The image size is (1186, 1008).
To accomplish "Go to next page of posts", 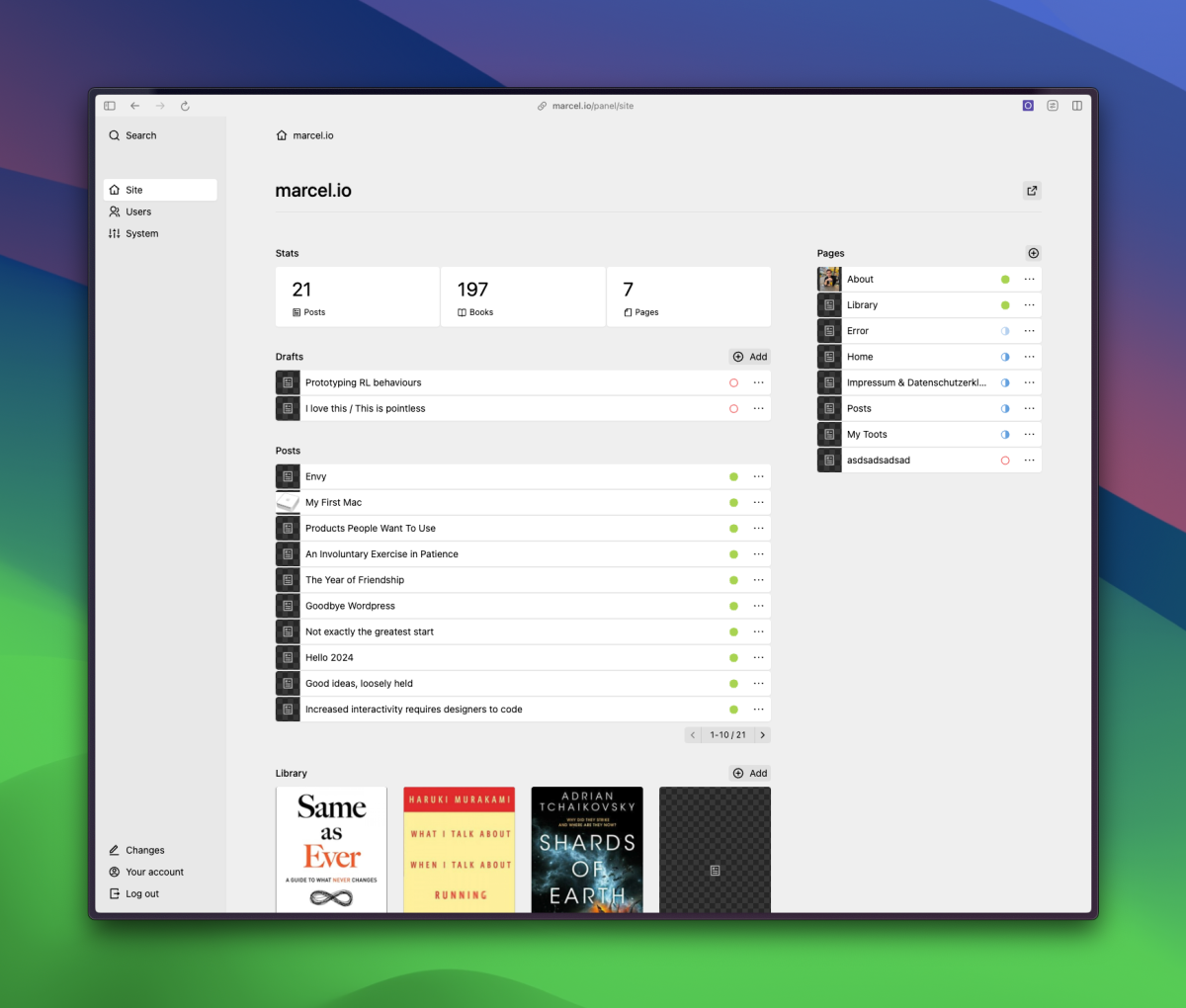I will 762,735.
